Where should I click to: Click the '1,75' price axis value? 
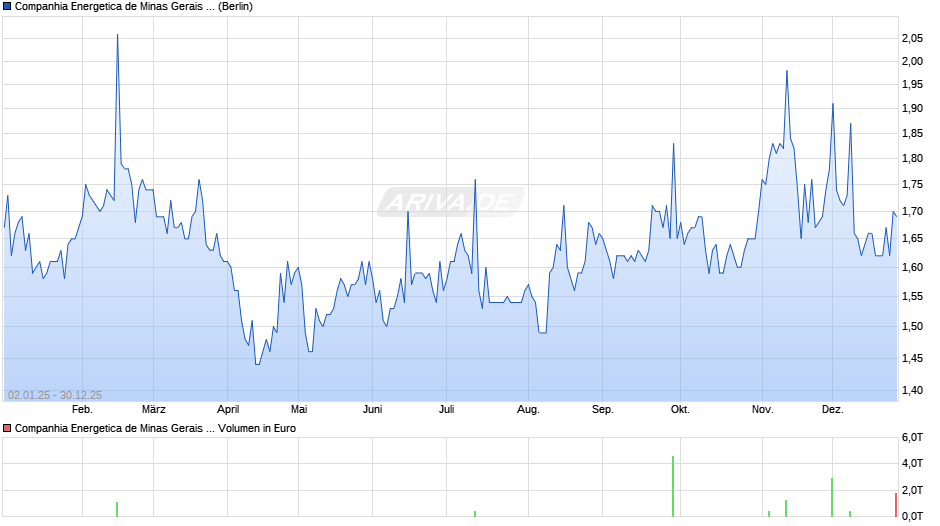(x=912, y=184)
